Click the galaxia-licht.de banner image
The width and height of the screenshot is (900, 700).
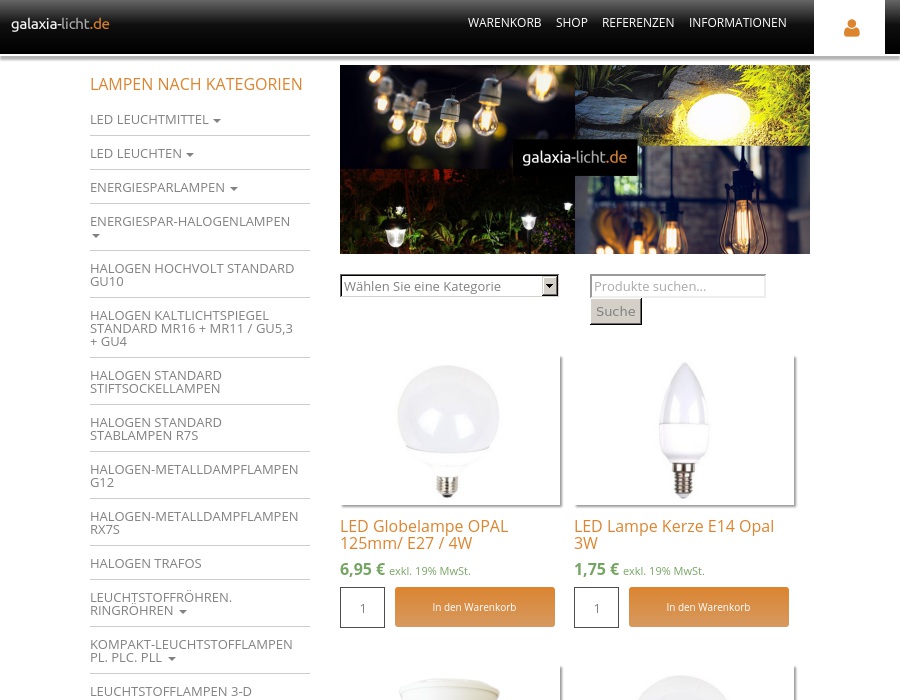coord(574,159)
